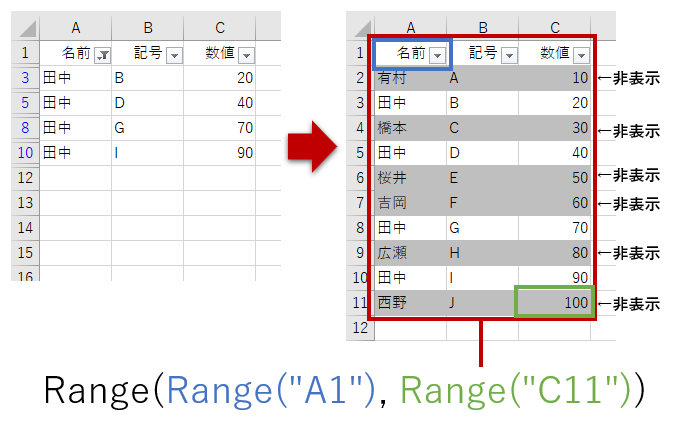The image size is (689, 428).
Task: Open the 記号 filter dropdown in left sheet
Action: pyautogui.click(x=174, y=55)
